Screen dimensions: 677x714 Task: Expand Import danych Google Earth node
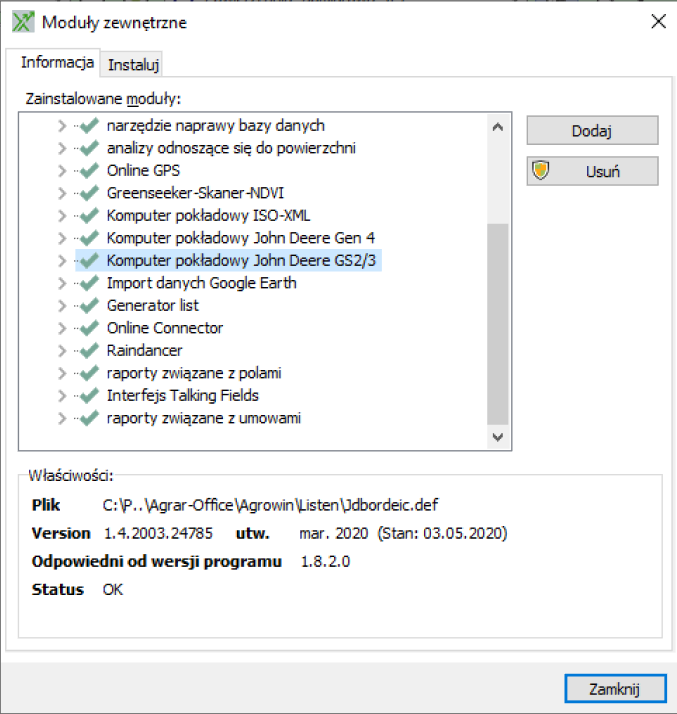click(x=62, y=283)
